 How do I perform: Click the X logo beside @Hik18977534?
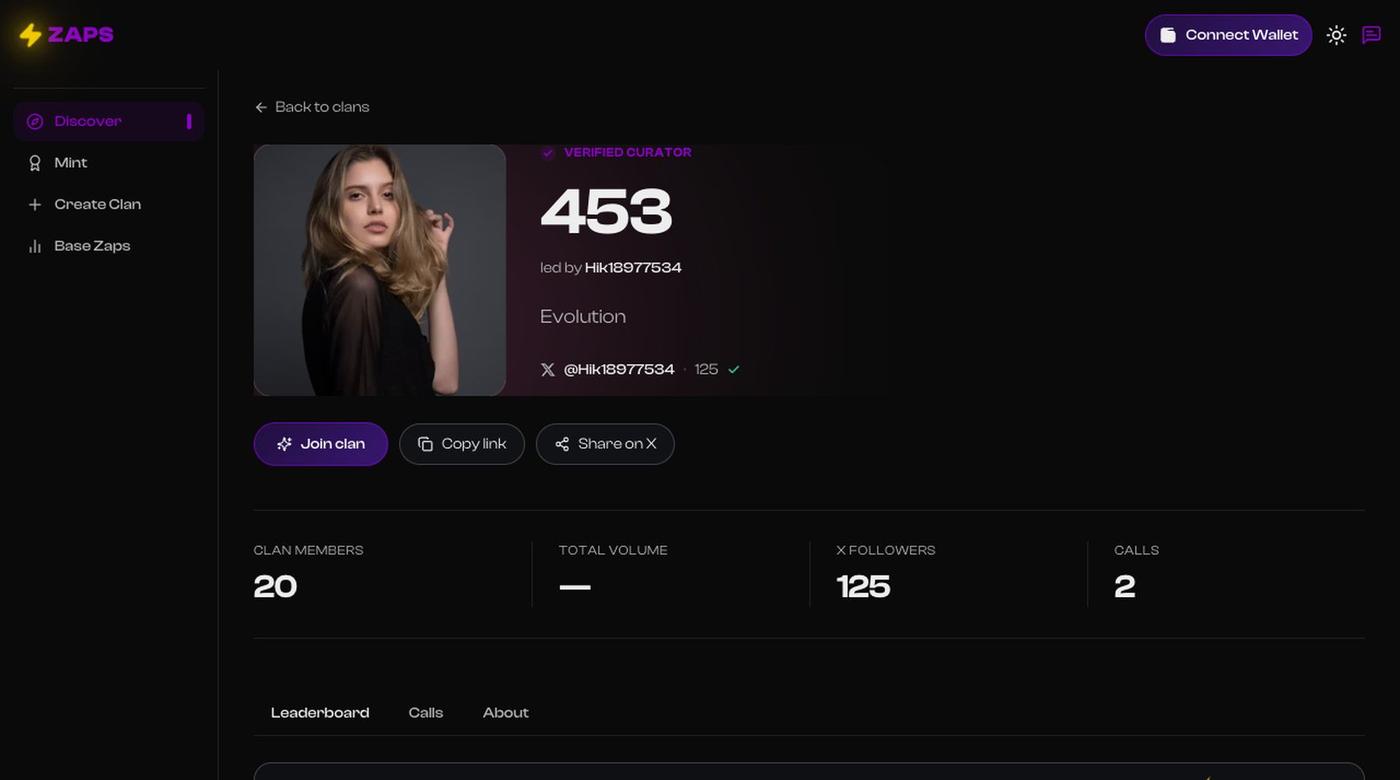click(548, 370)
